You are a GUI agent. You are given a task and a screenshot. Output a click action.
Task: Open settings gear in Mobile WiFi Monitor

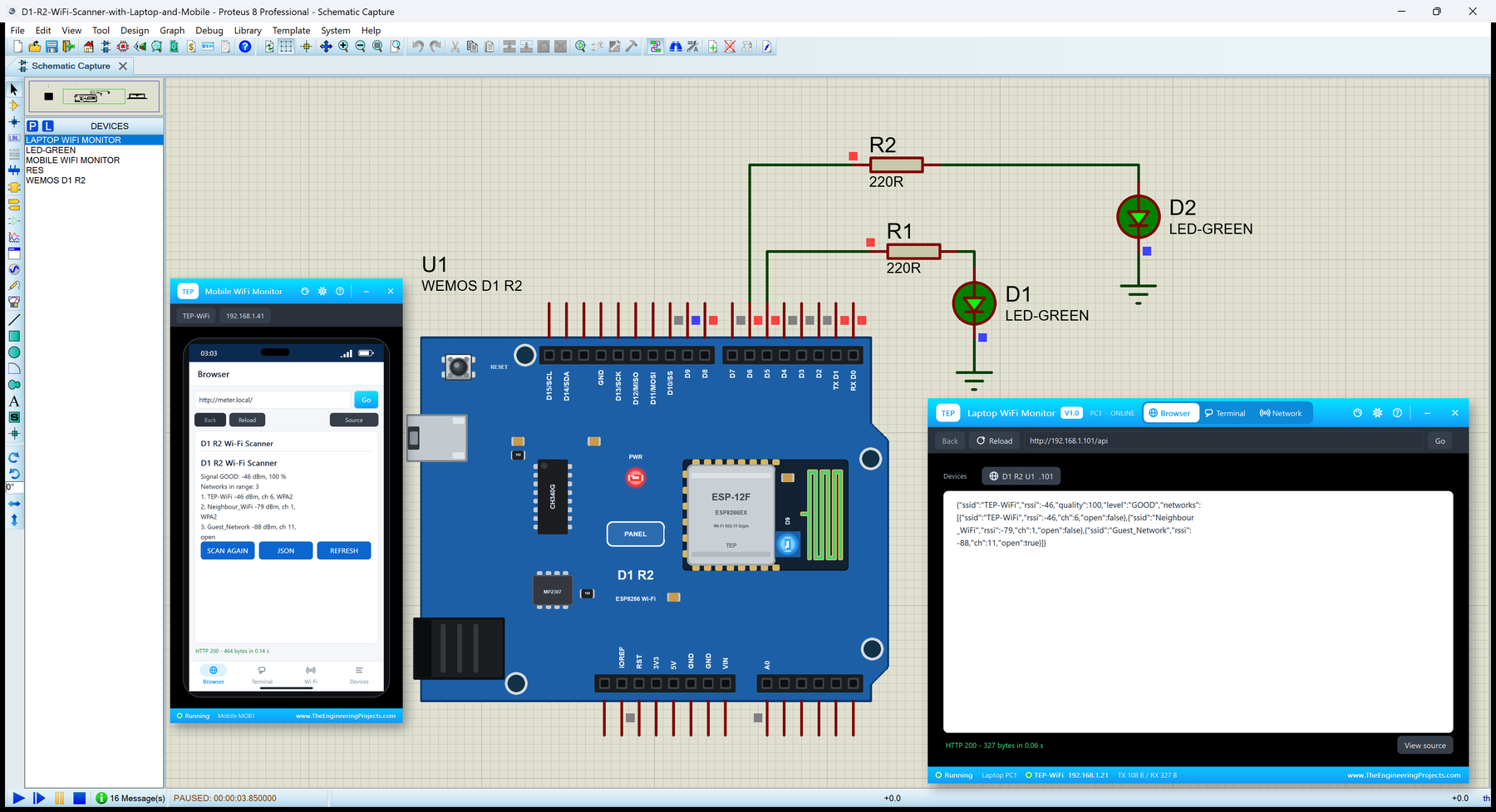point(322,292)
